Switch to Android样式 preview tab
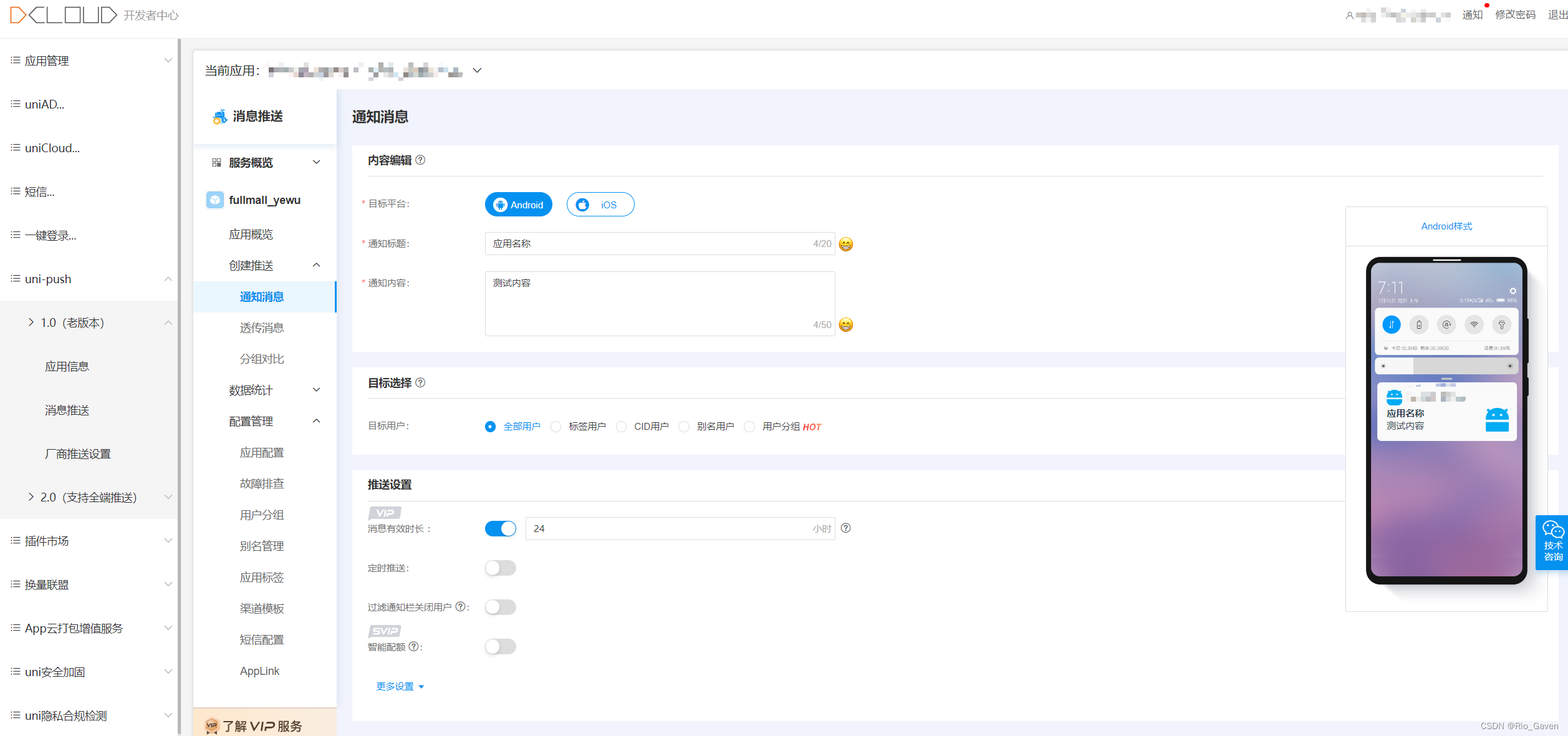Viewport: 1568px width, 736px height. (x=1446, y=226)
